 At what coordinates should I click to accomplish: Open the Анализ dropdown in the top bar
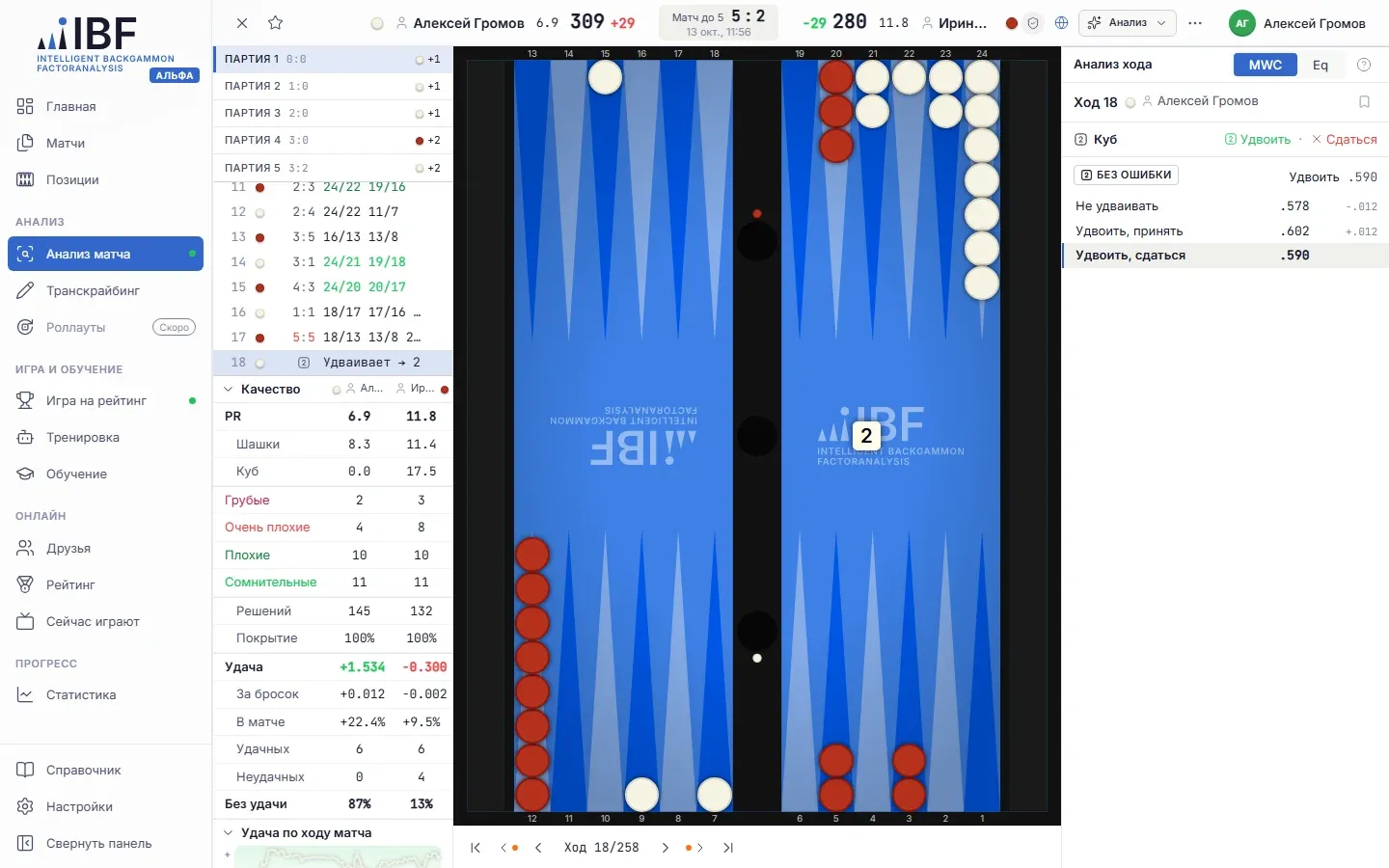click(1127, 23)
